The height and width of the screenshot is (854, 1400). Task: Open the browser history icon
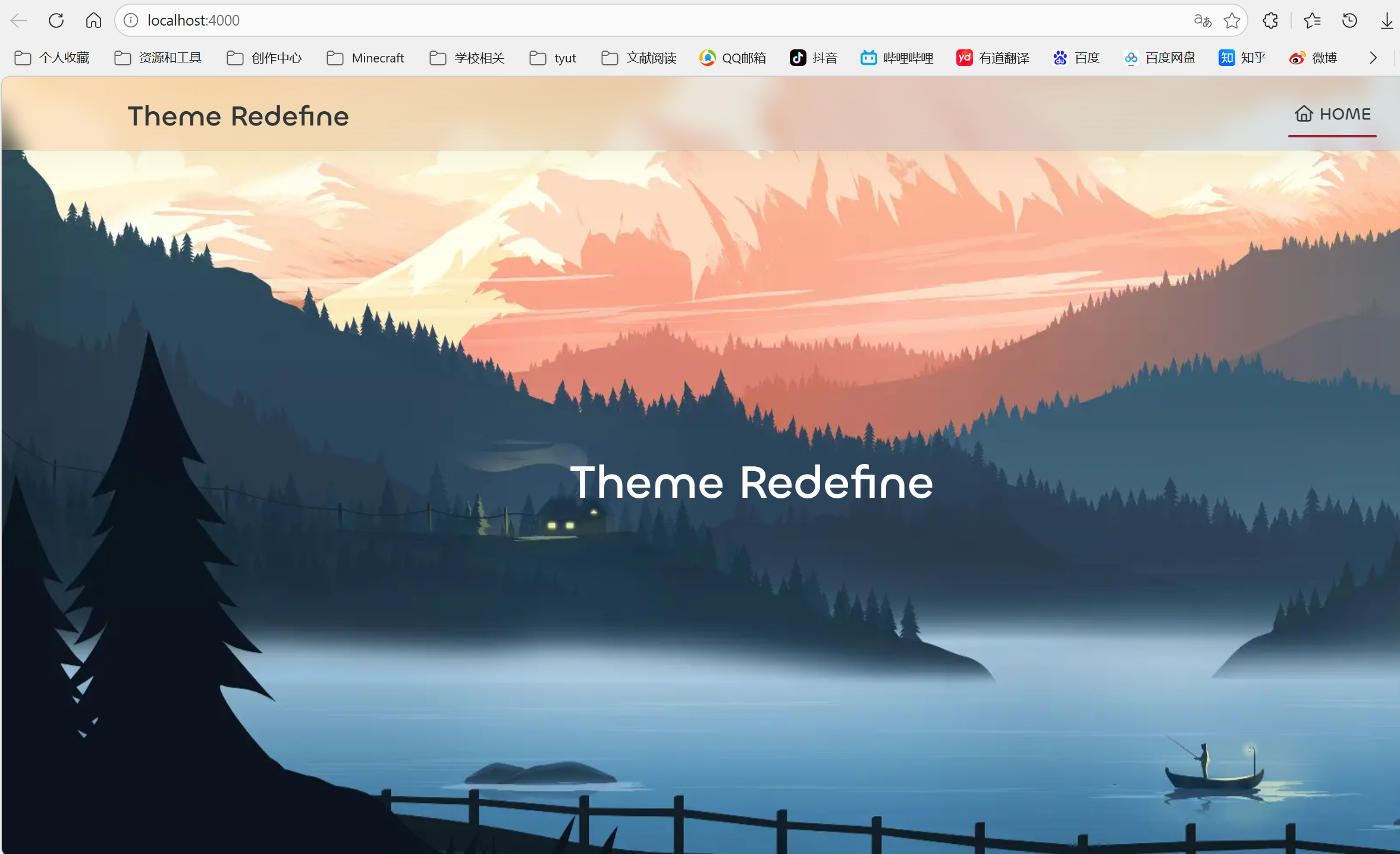click(1349, 20)
